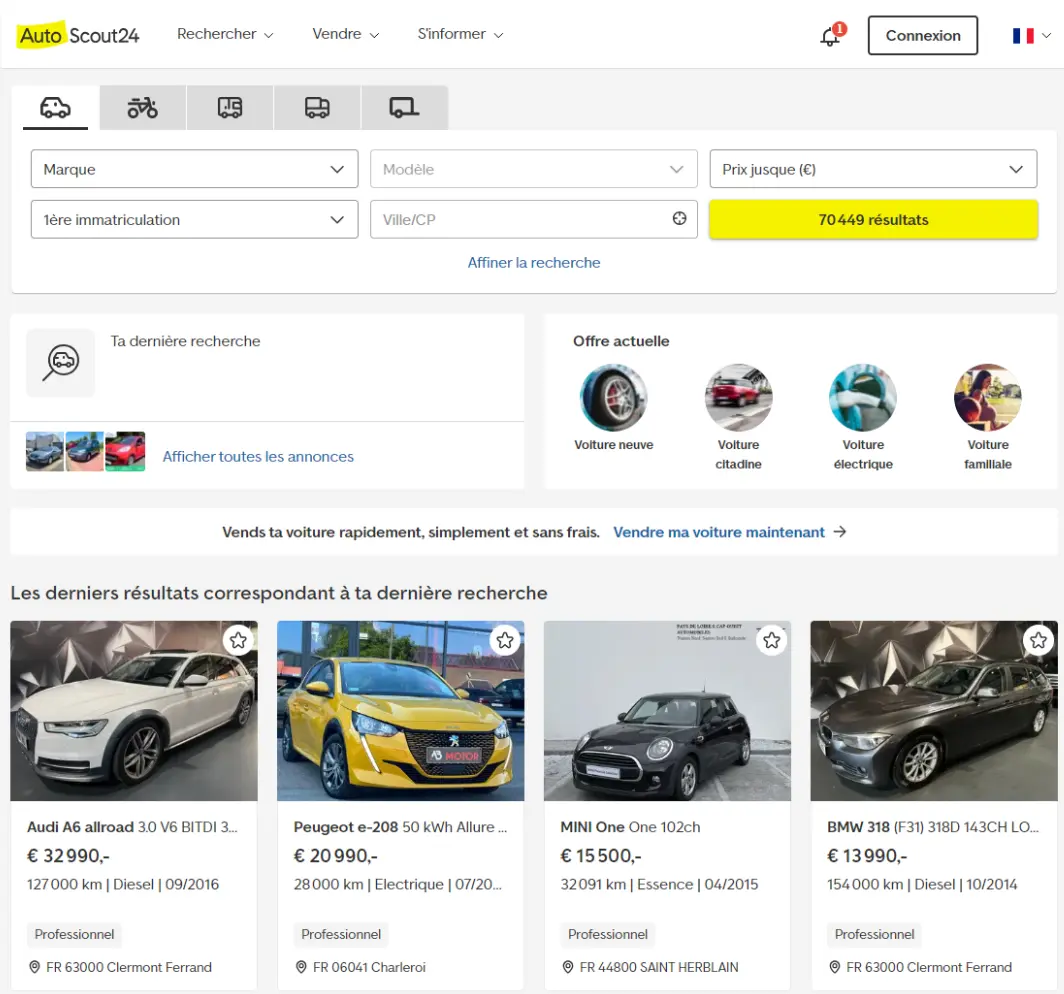Open the MINI One car photo
The width and height of the screenshot is (1064, 994).
click(x=667, y=710)
